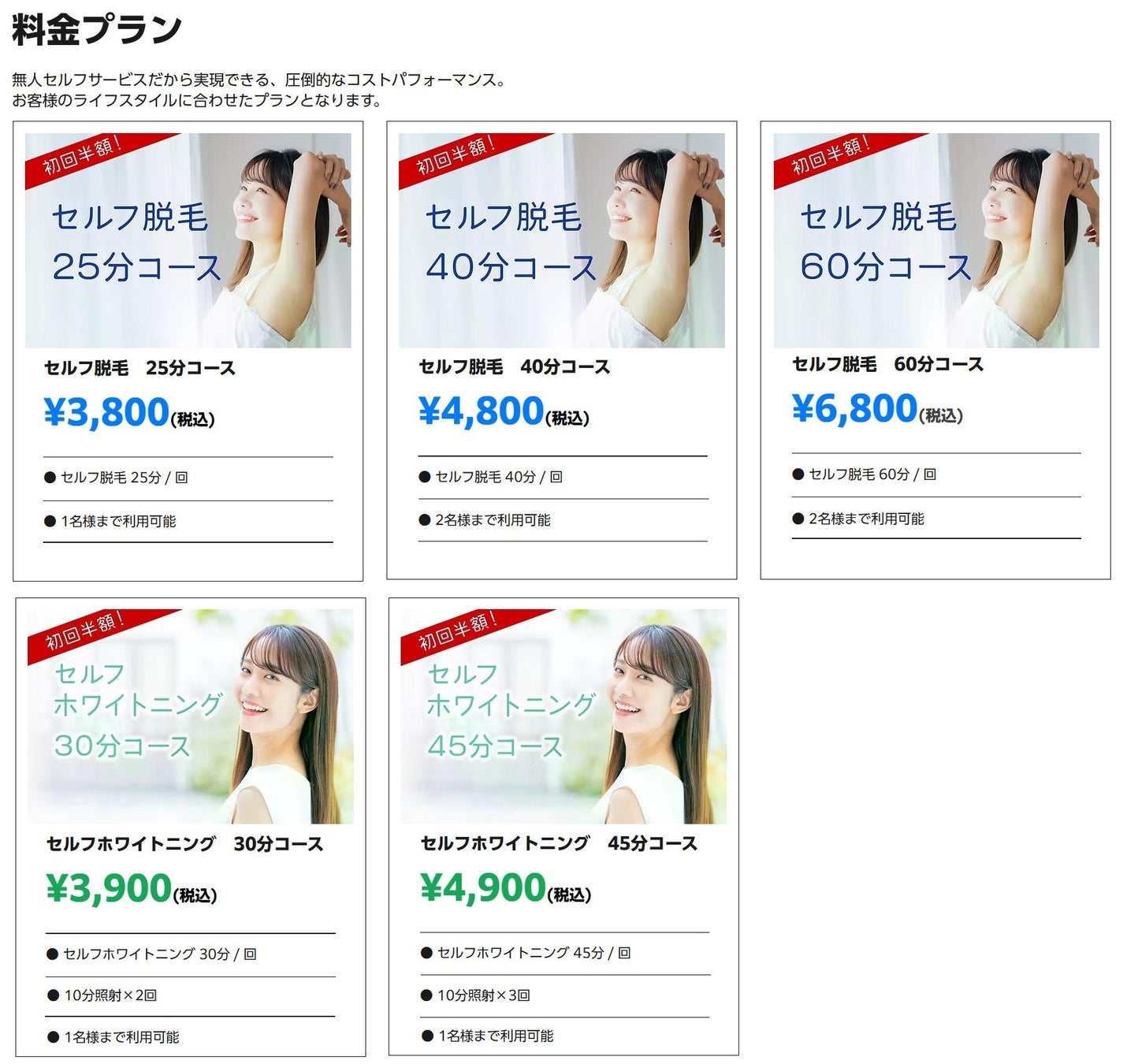Click the セルフホワイトニング 45分コース title

(559, 843)
